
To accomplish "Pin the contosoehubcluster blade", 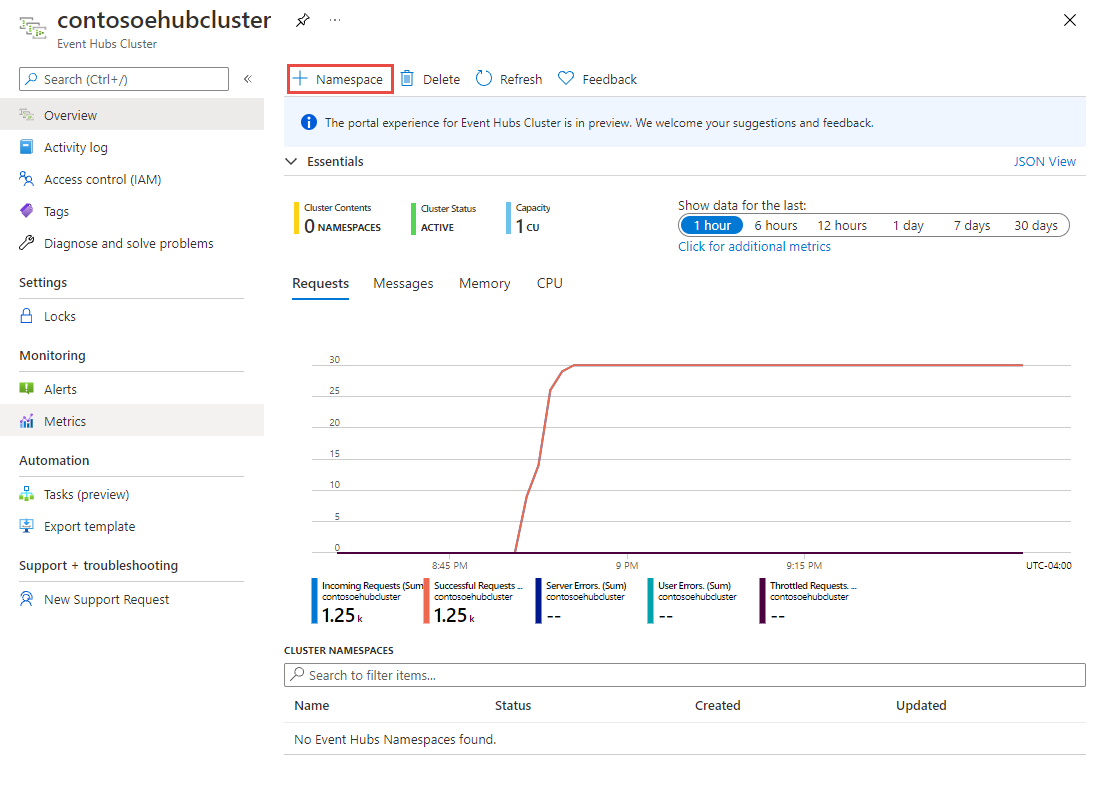I will 302,20.
